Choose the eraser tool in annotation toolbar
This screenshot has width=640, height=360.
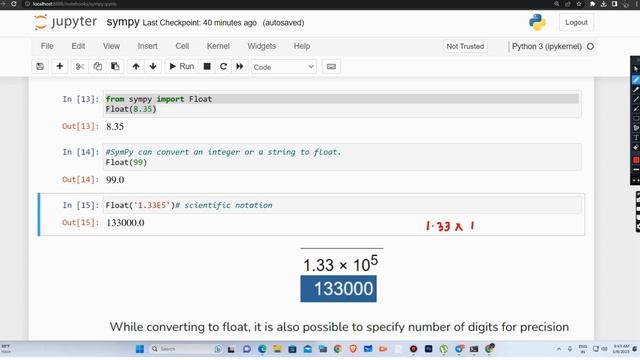636,148
